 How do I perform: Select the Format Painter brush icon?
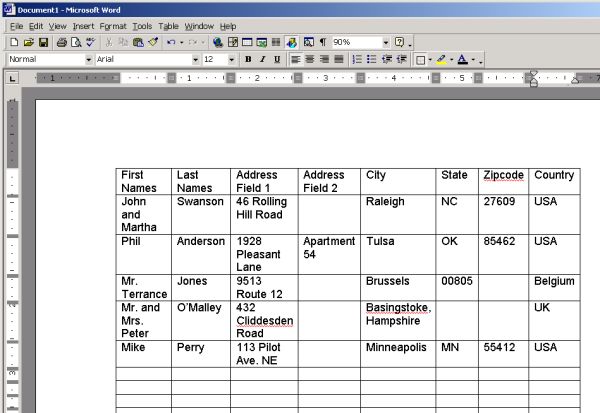tap(153, 43)
